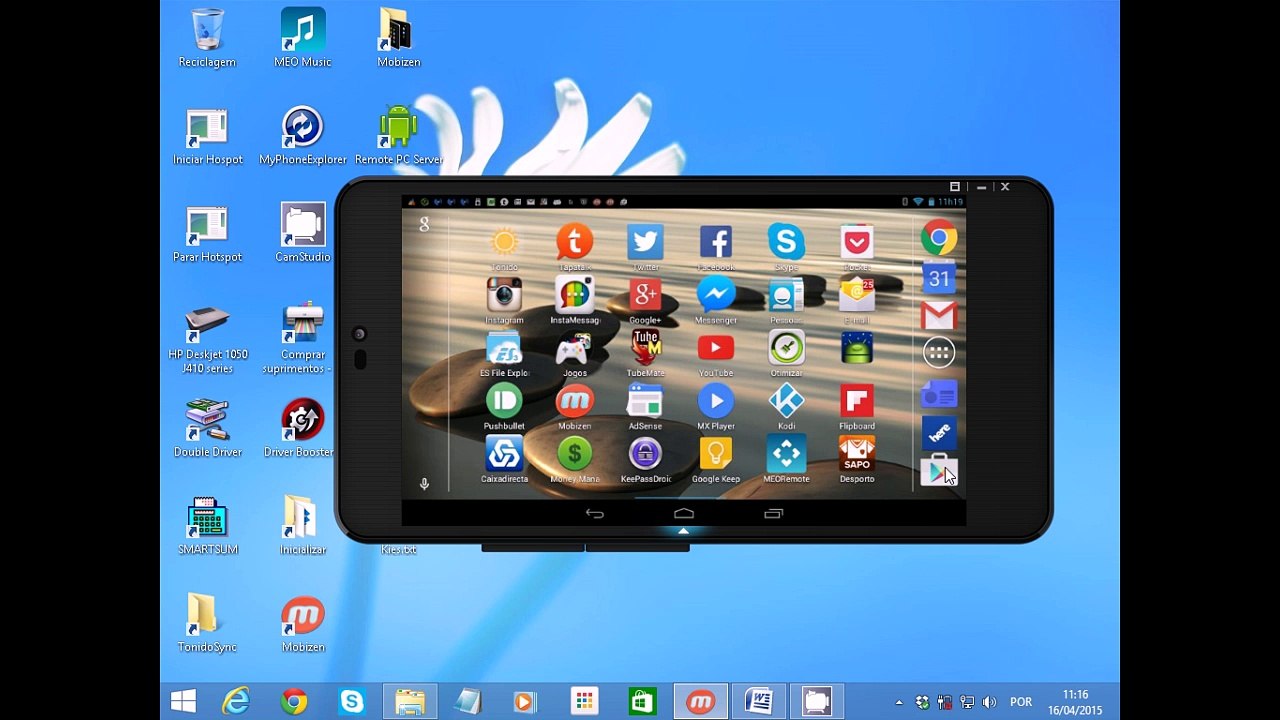The width and height of the screenshot is (1280, 720).
Task: Open the Pessoas contacts app
Action: pos(786,295)
